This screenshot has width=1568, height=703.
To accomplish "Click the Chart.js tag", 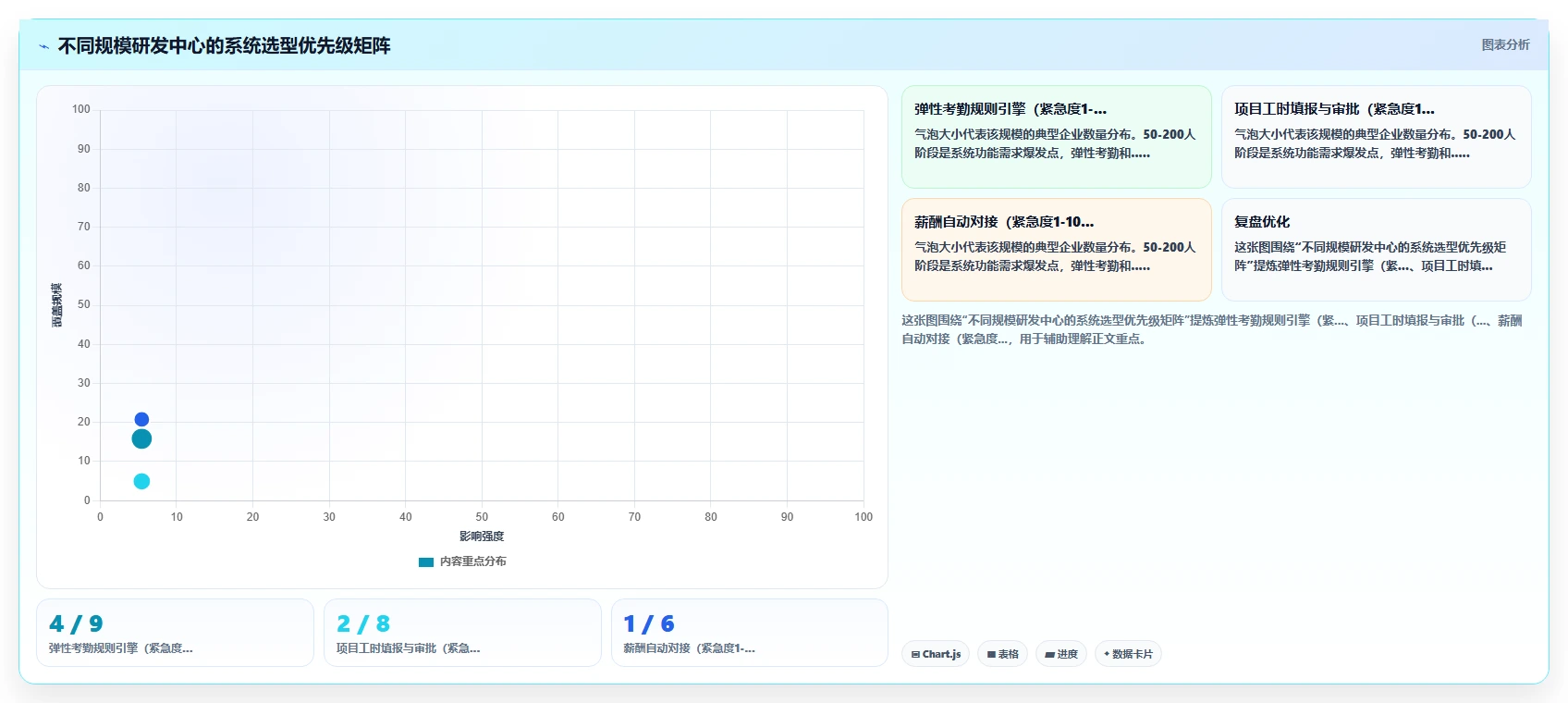I will click(x=936, y=654).
